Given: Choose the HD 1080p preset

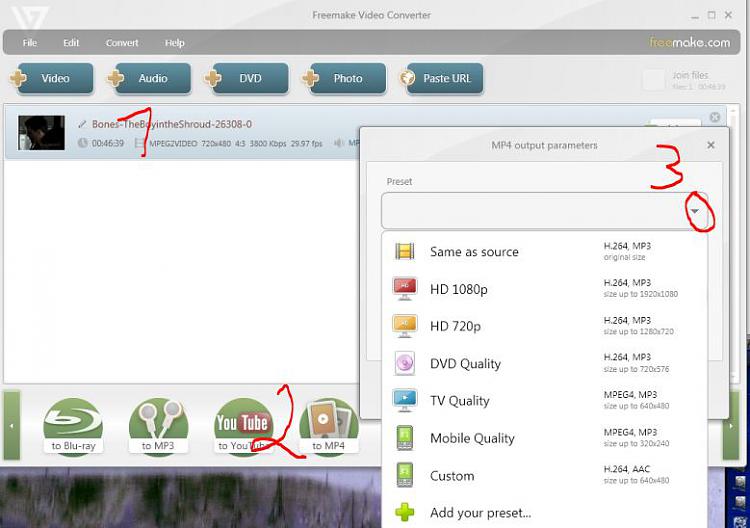Looking at the screenshot, I should click(x=544, y=289).
